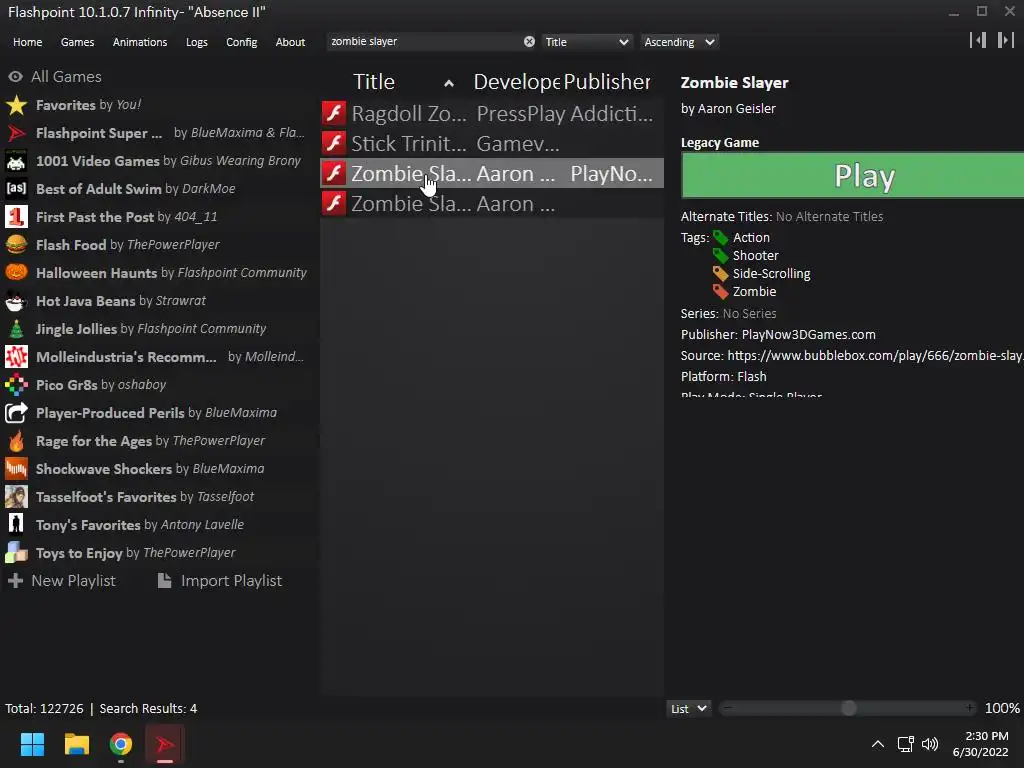Click the Flash icon beside Stick Trinity row

(334, 144)
